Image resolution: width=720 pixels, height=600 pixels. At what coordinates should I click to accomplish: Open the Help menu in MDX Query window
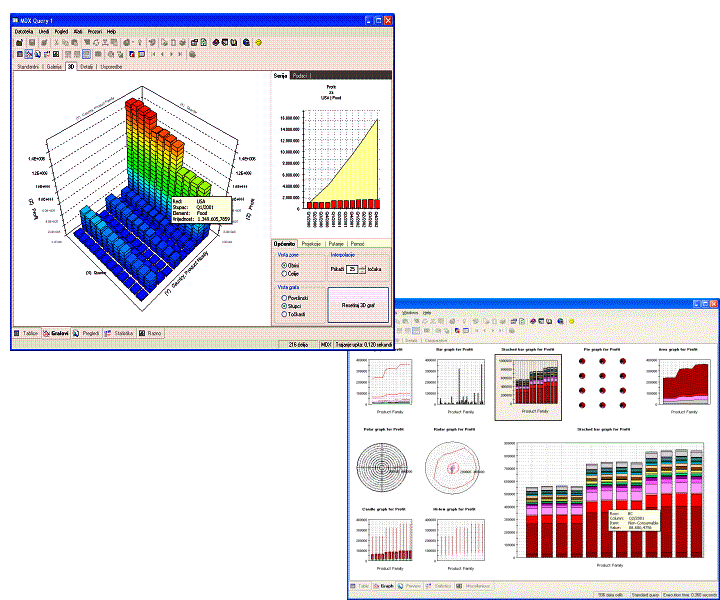pos(111,32)
